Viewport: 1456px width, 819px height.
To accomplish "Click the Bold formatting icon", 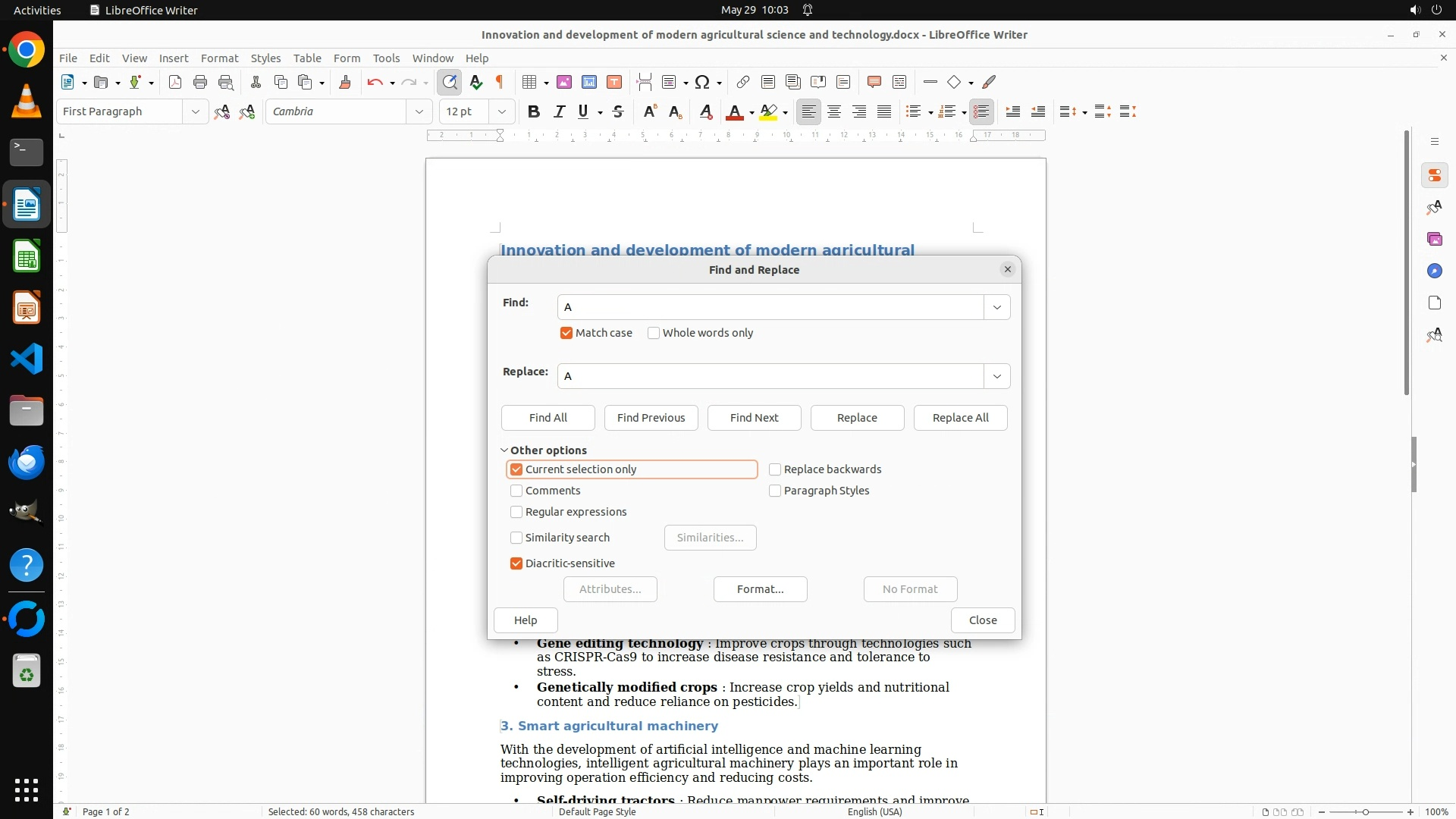I will [x=534, y=111].
